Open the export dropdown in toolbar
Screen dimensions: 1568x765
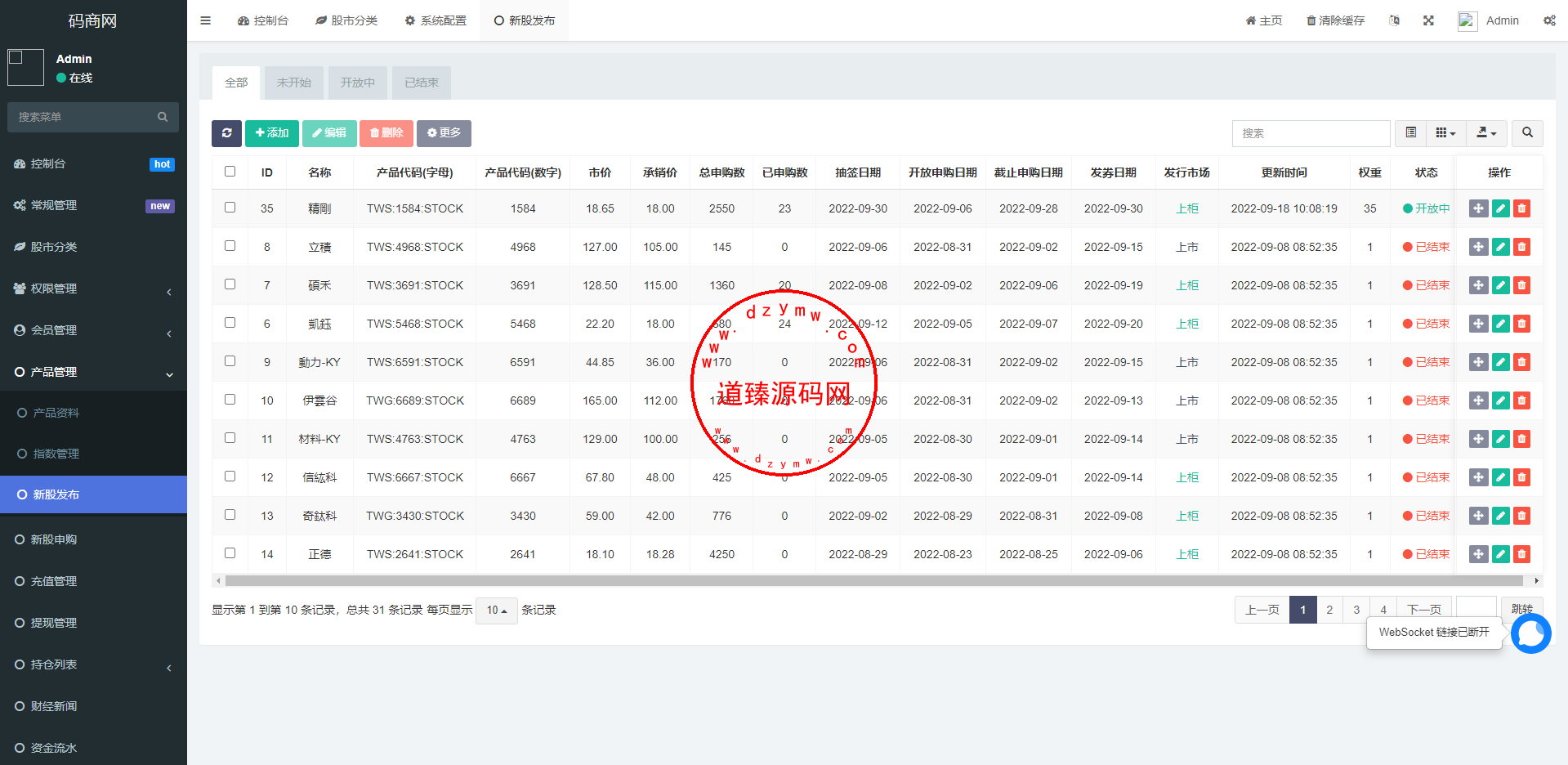coord(1486,133)
